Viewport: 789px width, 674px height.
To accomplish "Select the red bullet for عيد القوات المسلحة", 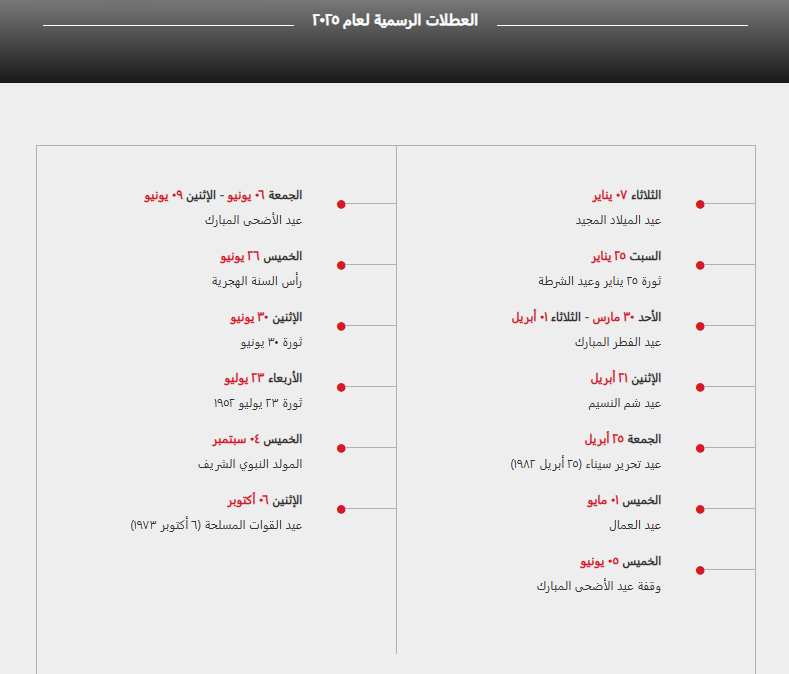I will [341, 509].
